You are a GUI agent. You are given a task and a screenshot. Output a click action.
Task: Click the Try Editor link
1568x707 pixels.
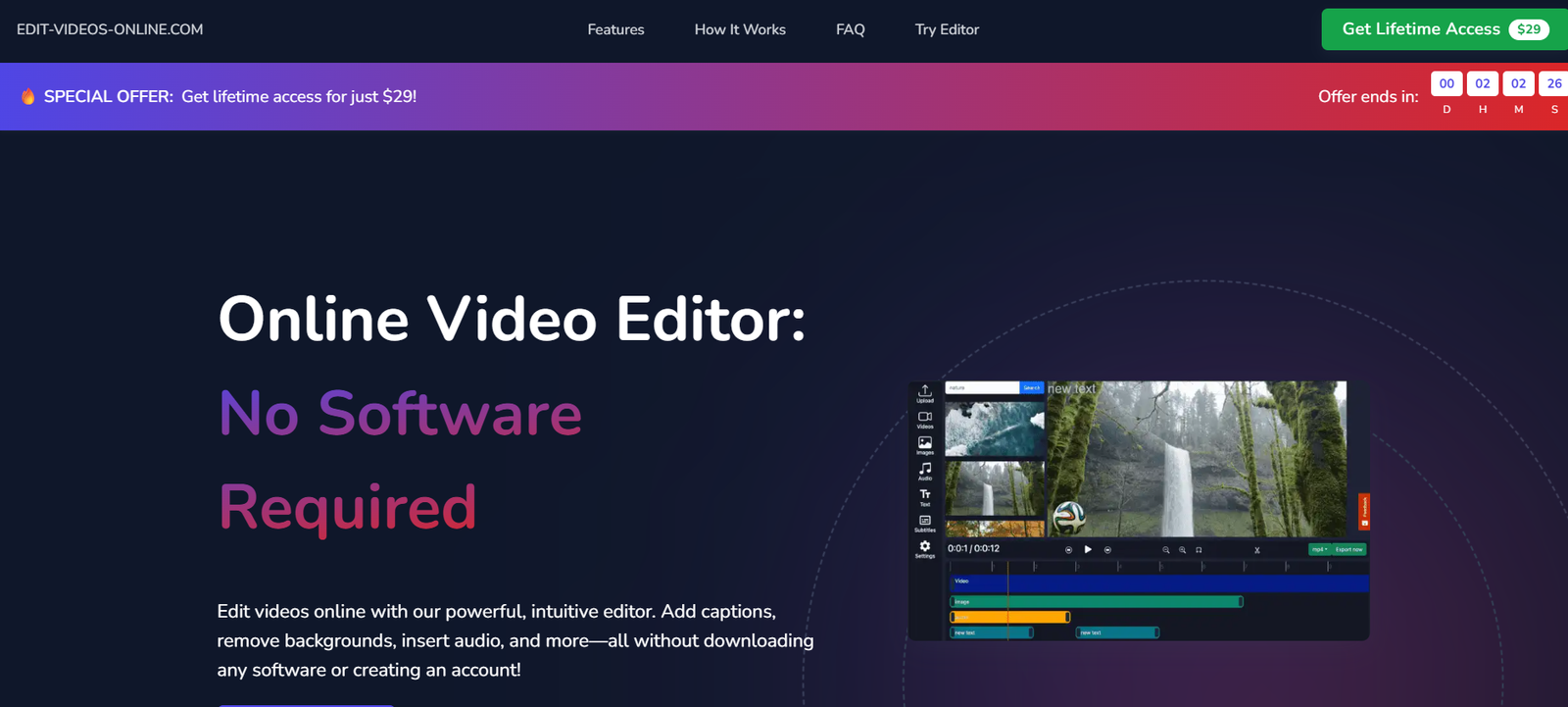point(947,29)
